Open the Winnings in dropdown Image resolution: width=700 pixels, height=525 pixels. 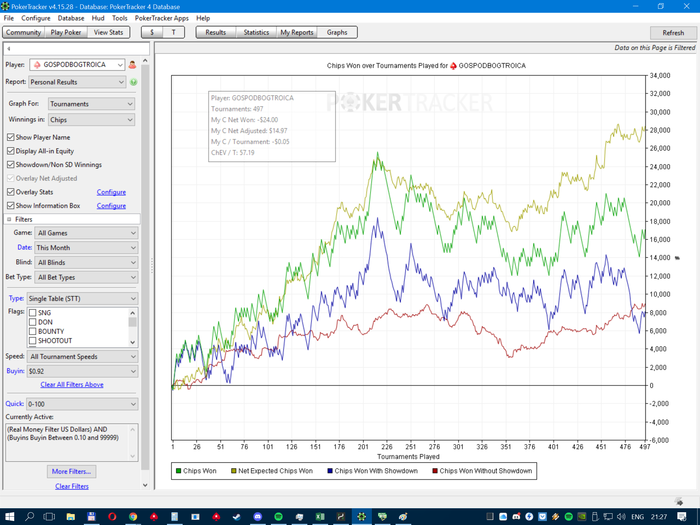[x=92, y=120]
